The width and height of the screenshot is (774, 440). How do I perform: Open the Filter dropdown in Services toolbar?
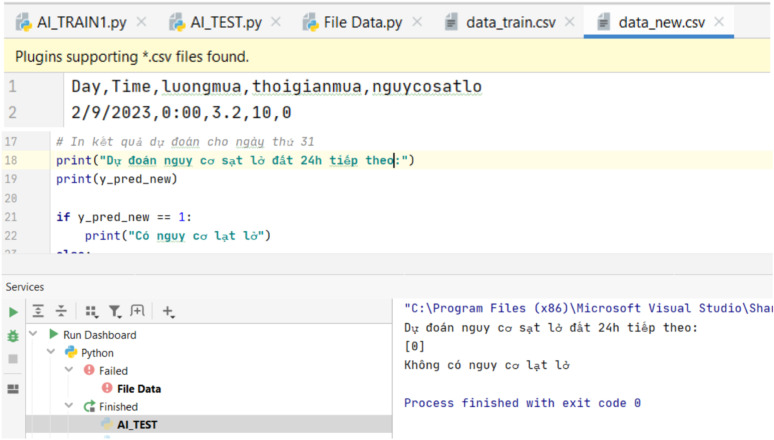[x=115, y=312]
